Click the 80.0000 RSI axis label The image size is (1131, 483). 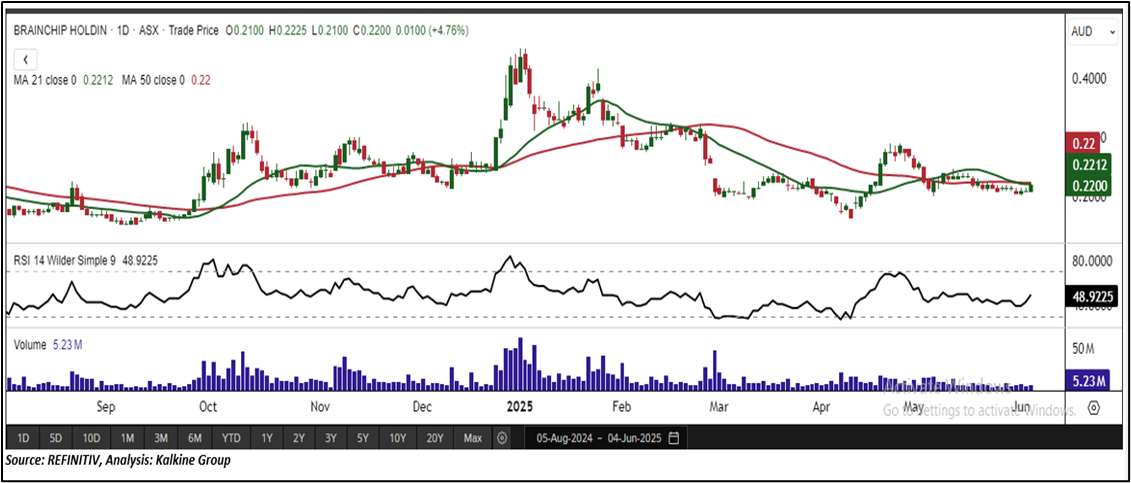pos(1091,260)
